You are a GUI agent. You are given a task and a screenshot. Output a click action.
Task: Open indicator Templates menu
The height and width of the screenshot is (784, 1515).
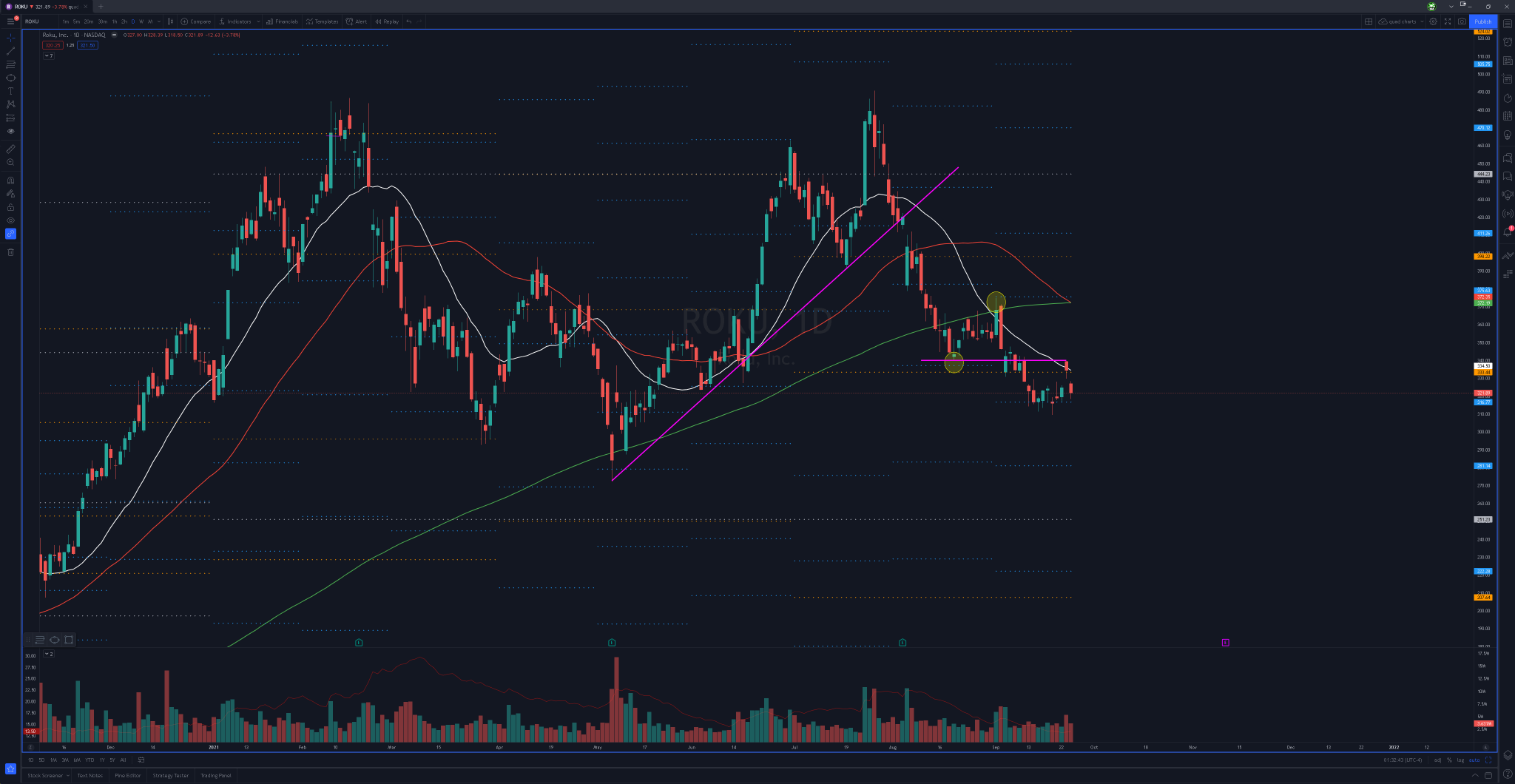click(322, 21)
